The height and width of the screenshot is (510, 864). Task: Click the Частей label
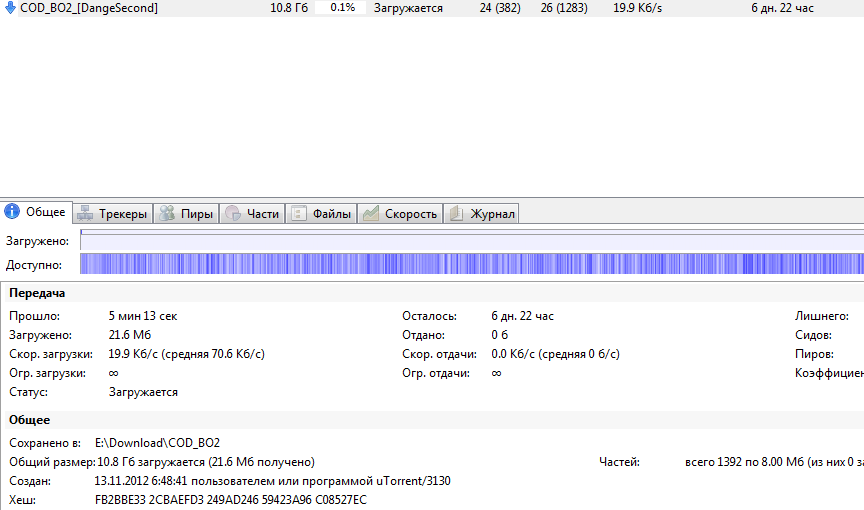[x=619, y=462]
